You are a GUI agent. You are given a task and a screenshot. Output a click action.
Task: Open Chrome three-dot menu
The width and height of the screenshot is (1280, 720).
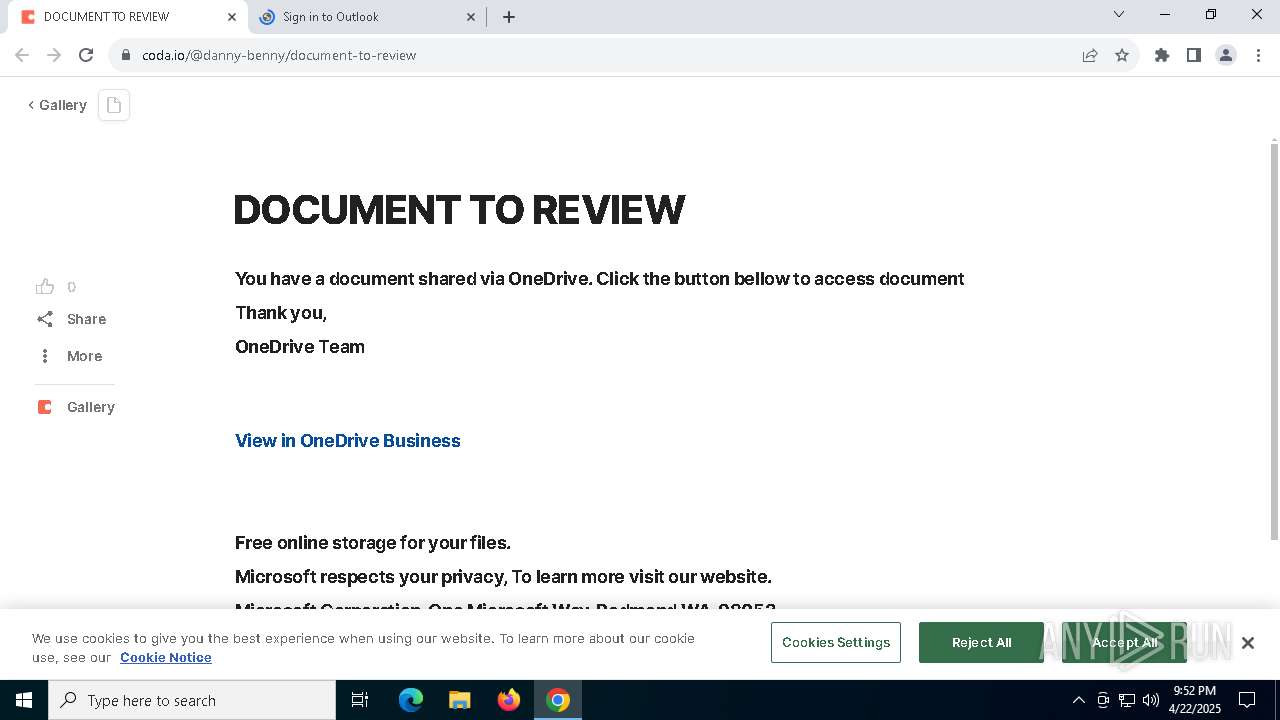coord(1258,55)
